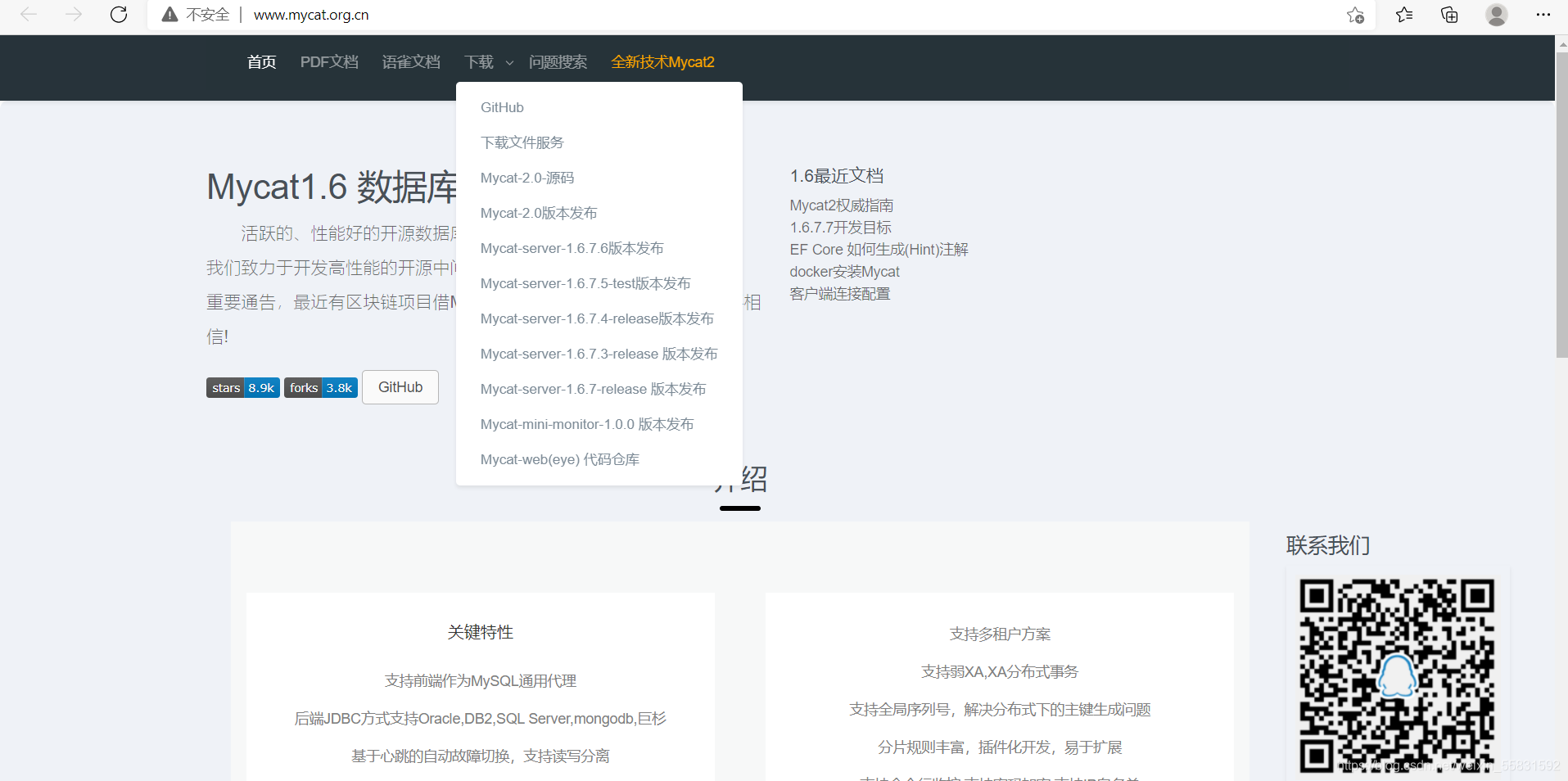Image resolution: width=1568 pixels, height=781 pixels.
Task: Click 分片规则丰富，插件化开发，易于扩展 text
Action: point(1000,747)
